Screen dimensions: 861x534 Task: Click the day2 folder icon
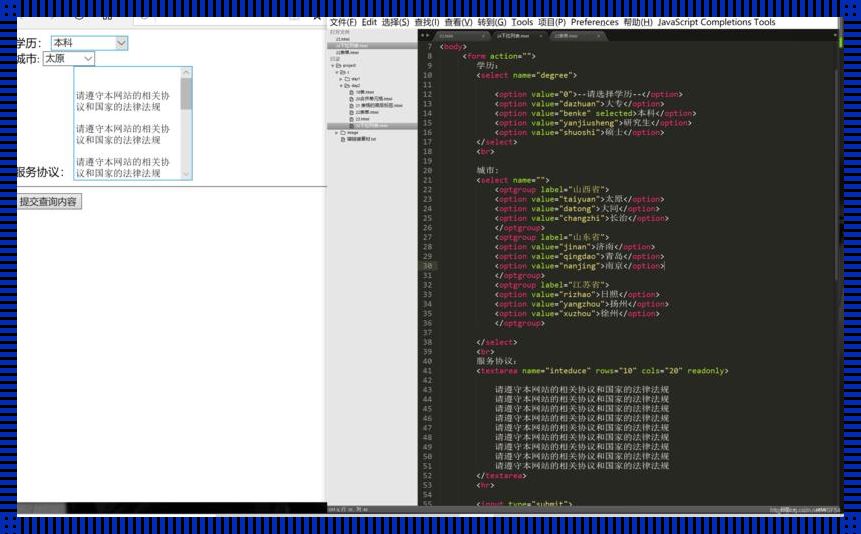click(347, 86)
